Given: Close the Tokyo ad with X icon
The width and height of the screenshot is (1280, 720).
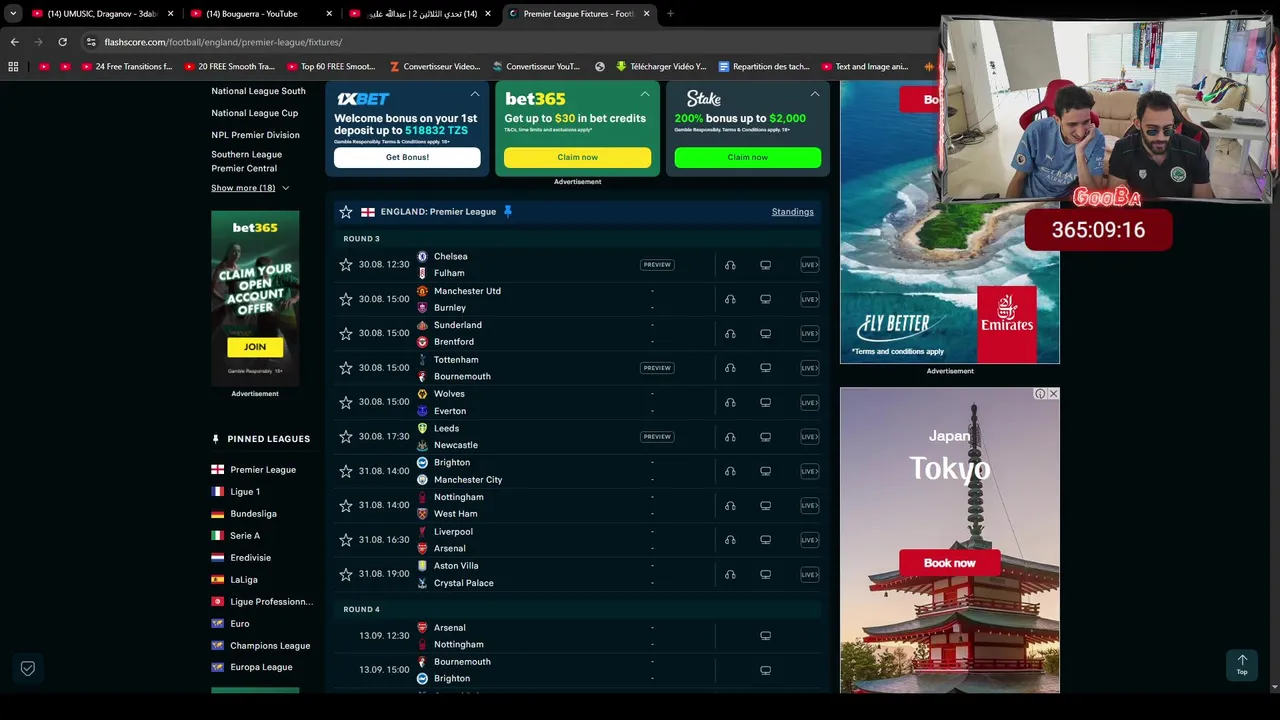Looking at the screenshot, I should coord(1053,394).
